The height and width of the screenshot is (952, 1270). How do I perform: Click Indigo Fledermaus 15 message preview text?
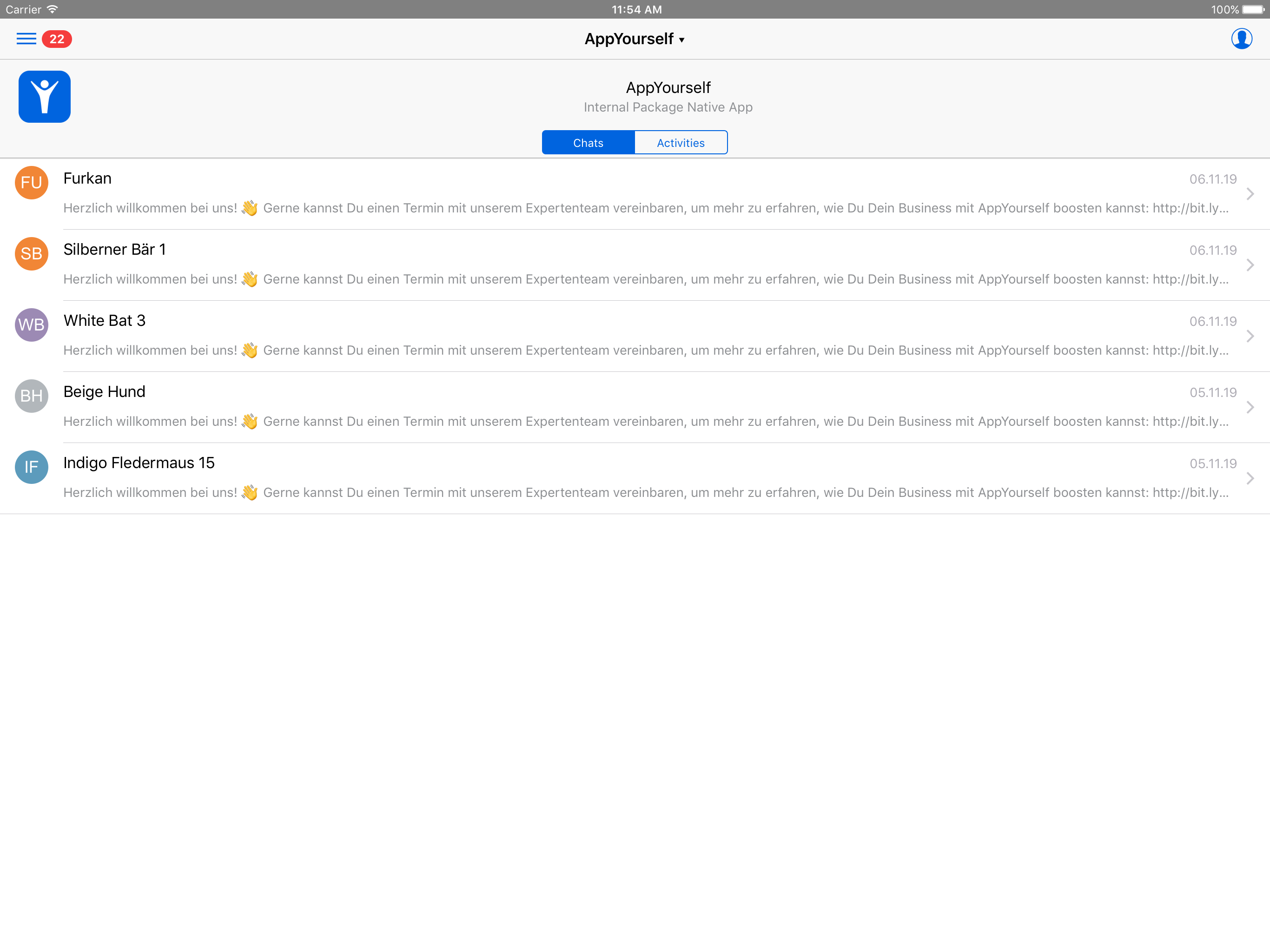(646, 493)
